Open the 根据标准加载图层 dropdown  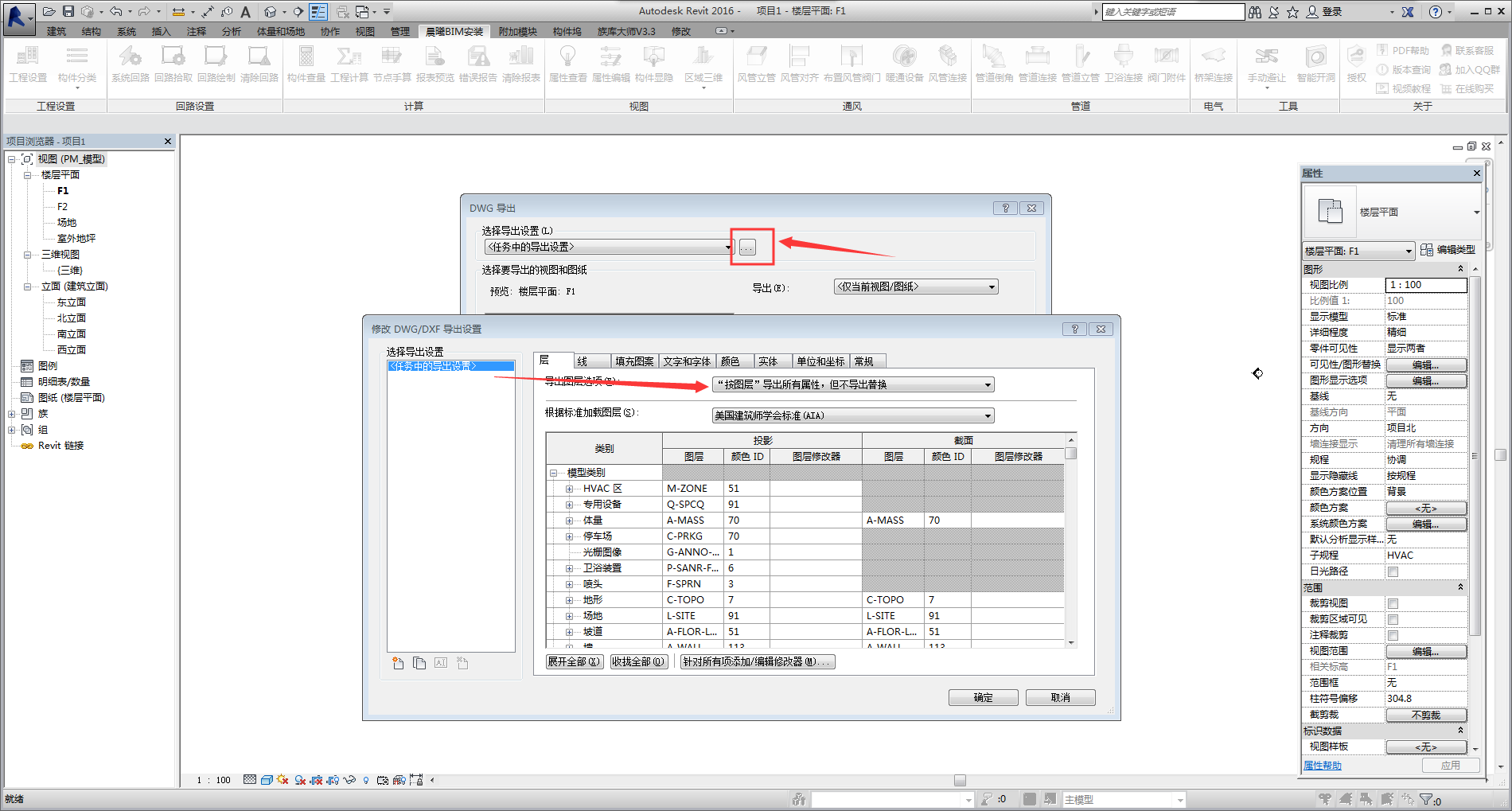point(853,415)
